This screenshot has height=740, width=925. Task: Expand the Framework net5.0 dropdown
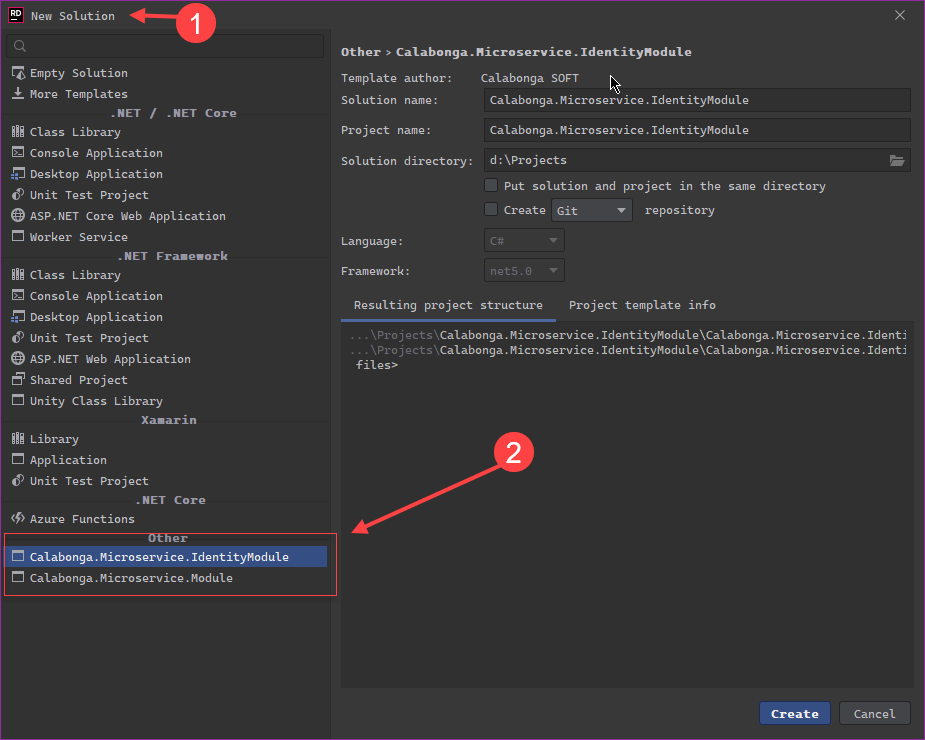[524, 271]
